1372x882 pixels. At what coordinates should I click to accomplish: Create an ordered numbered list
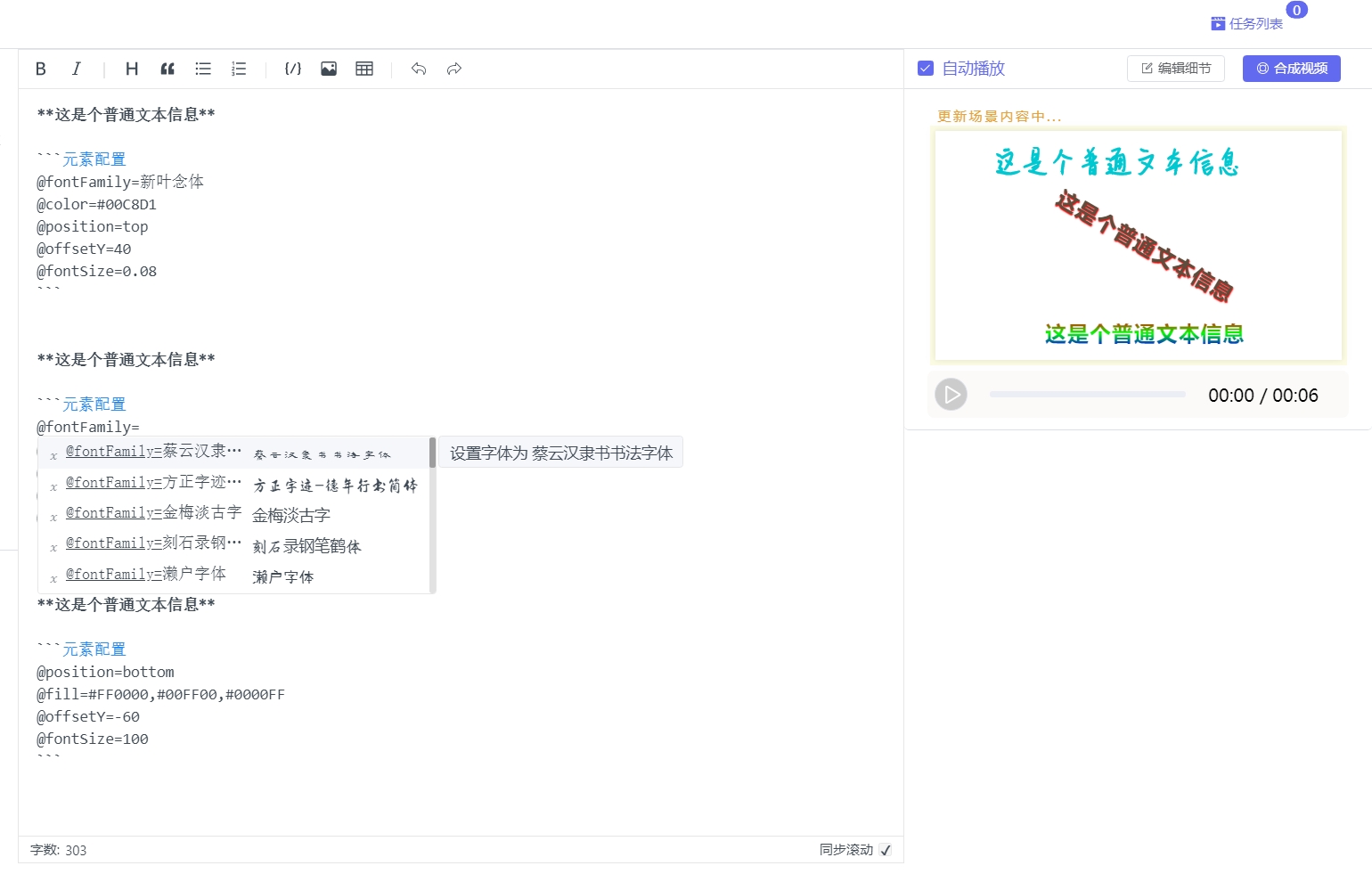pos(239,69)
